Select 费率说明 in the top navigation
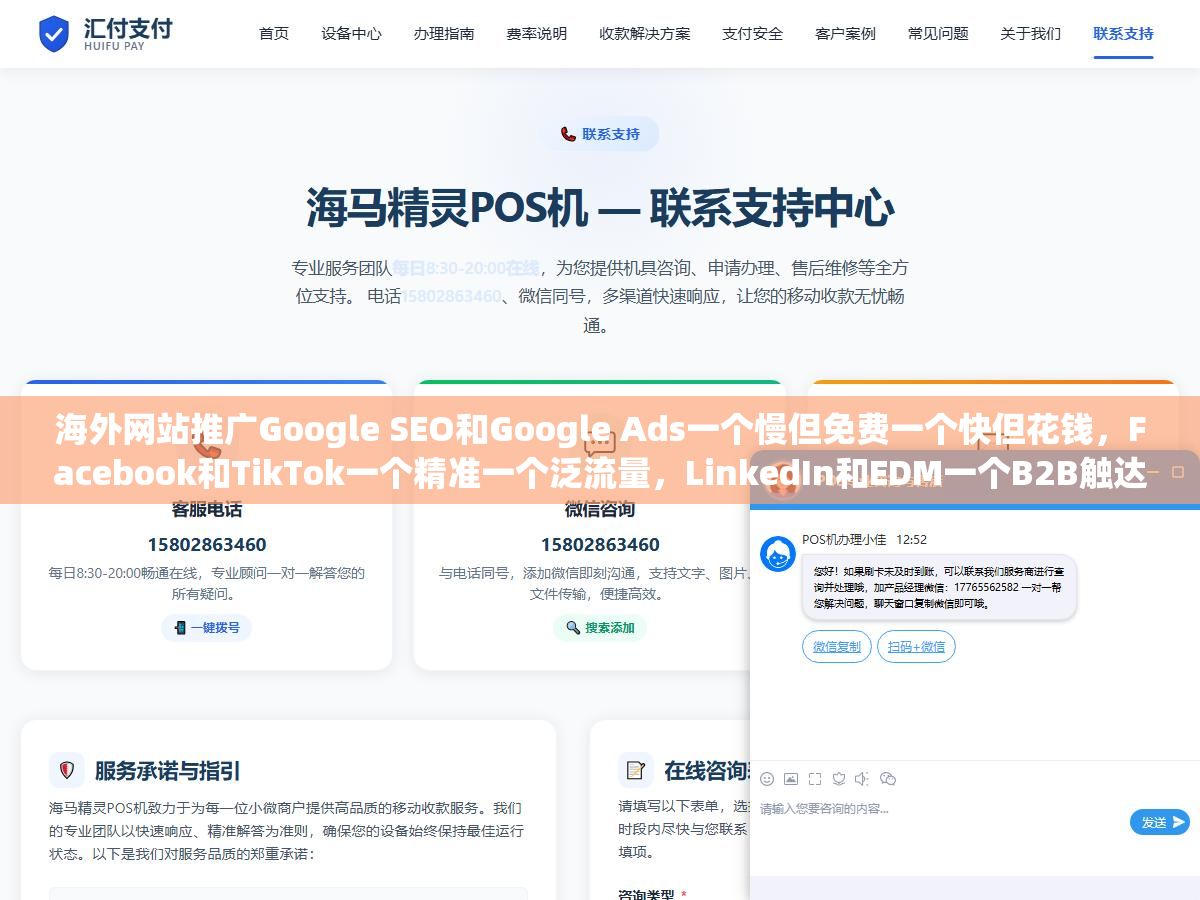 (537, 33)
